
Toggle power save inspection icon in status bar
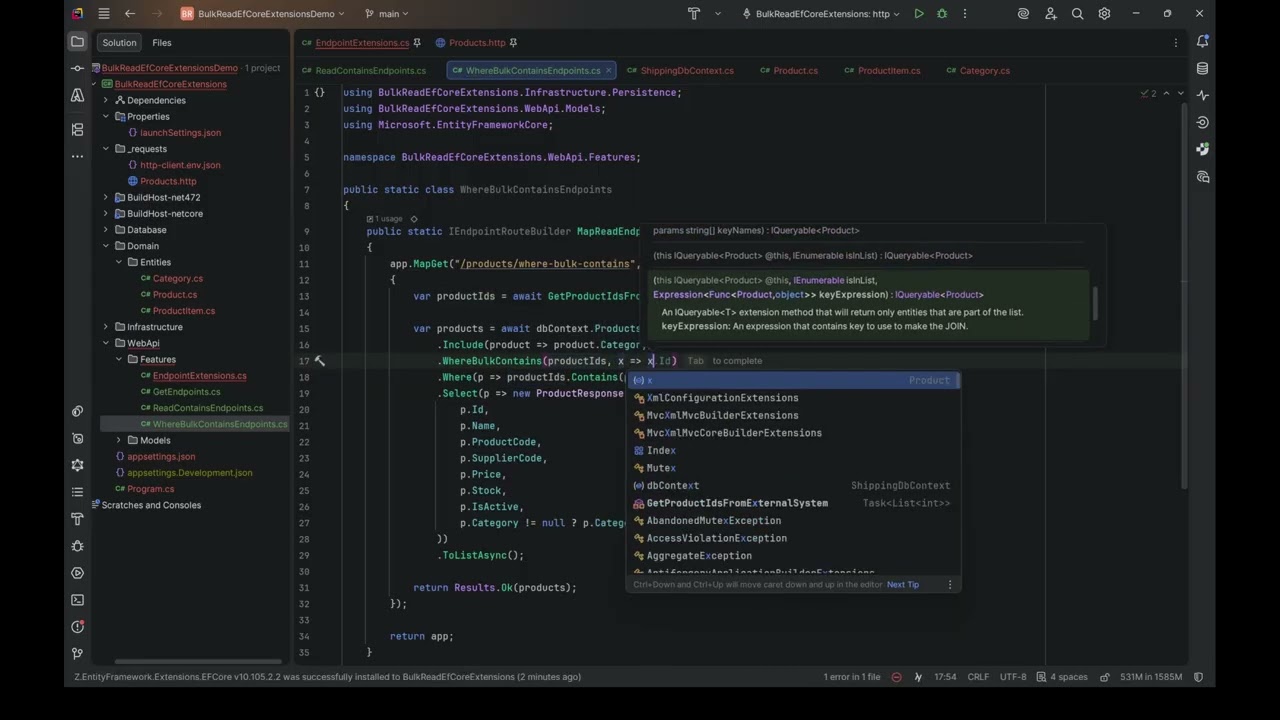pos(895,677)
